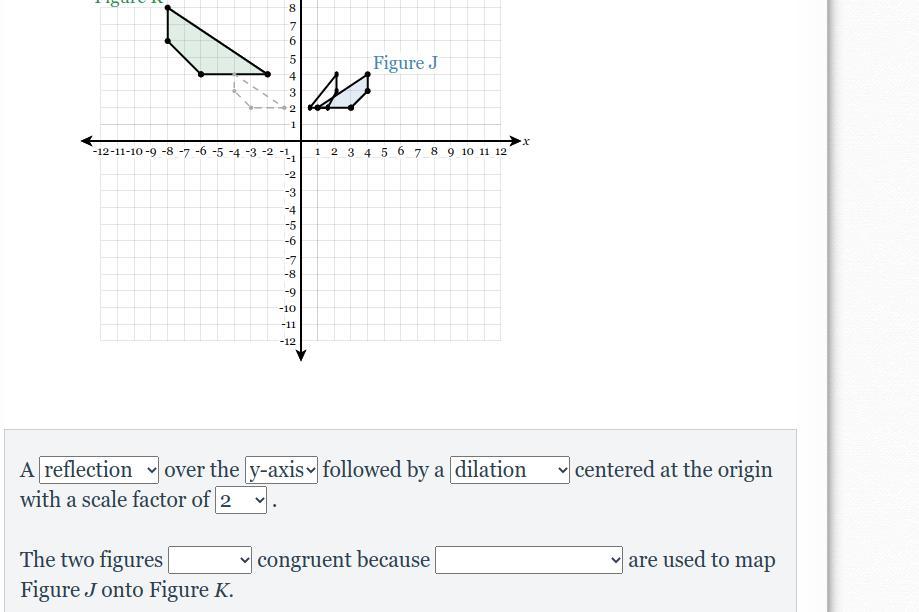Click the x-axis right arrowhead
This screenshot has width=919, height=612.
(x=515, y=141)
